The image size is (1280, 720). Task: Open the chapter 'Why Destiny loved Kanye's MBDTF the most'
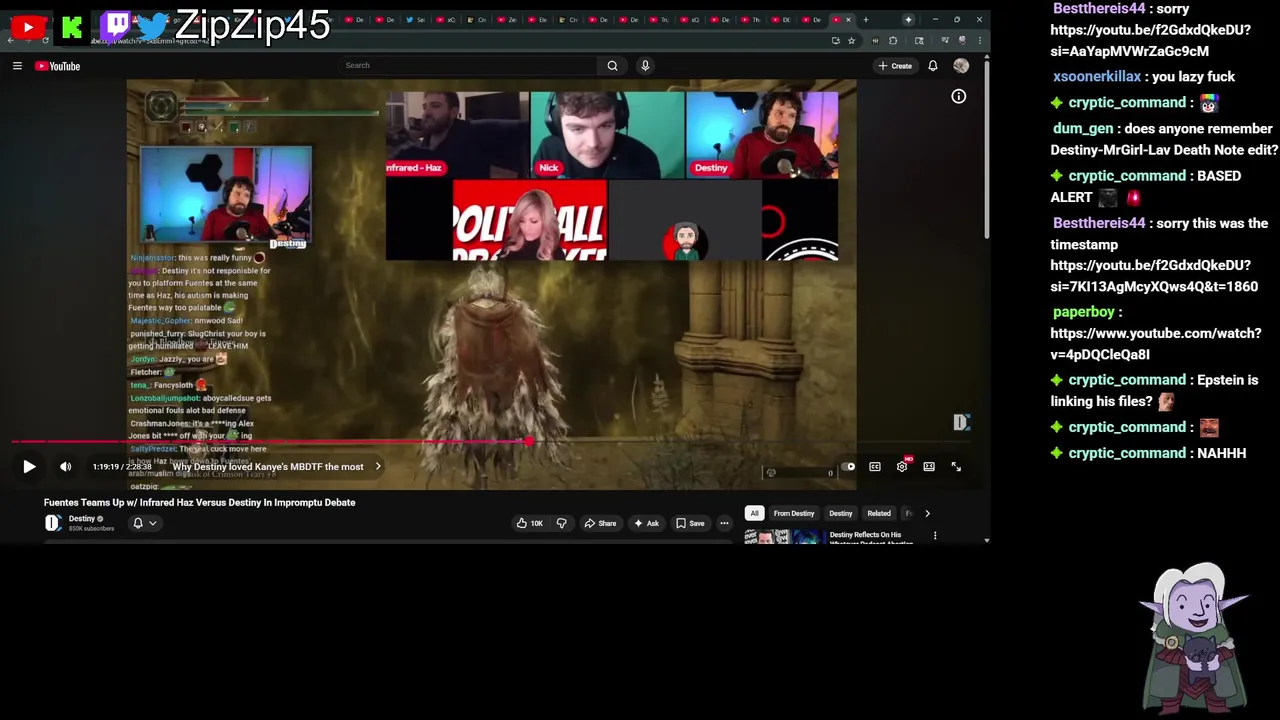pyautogui.click(x=267, y=466)
